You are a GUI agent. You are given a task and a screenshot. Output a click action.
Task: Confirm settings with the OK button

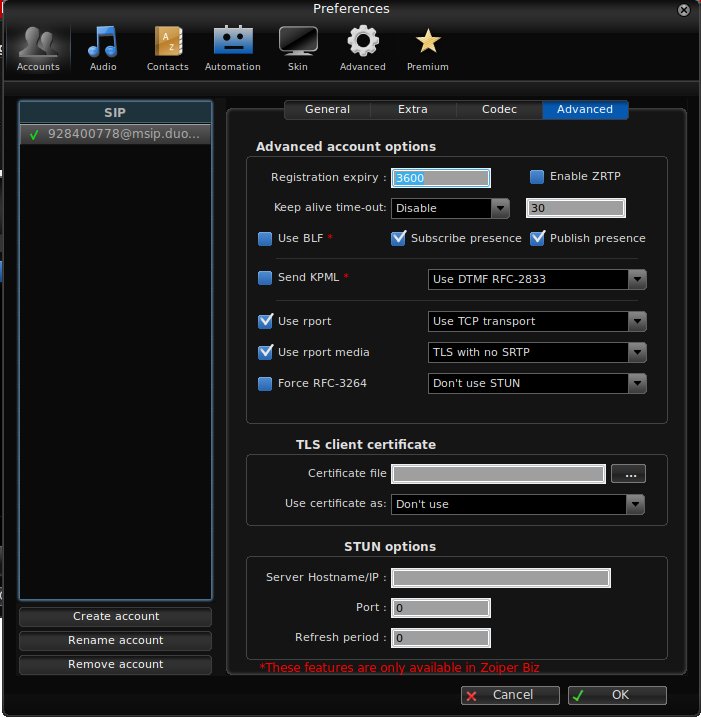point(617,695)
